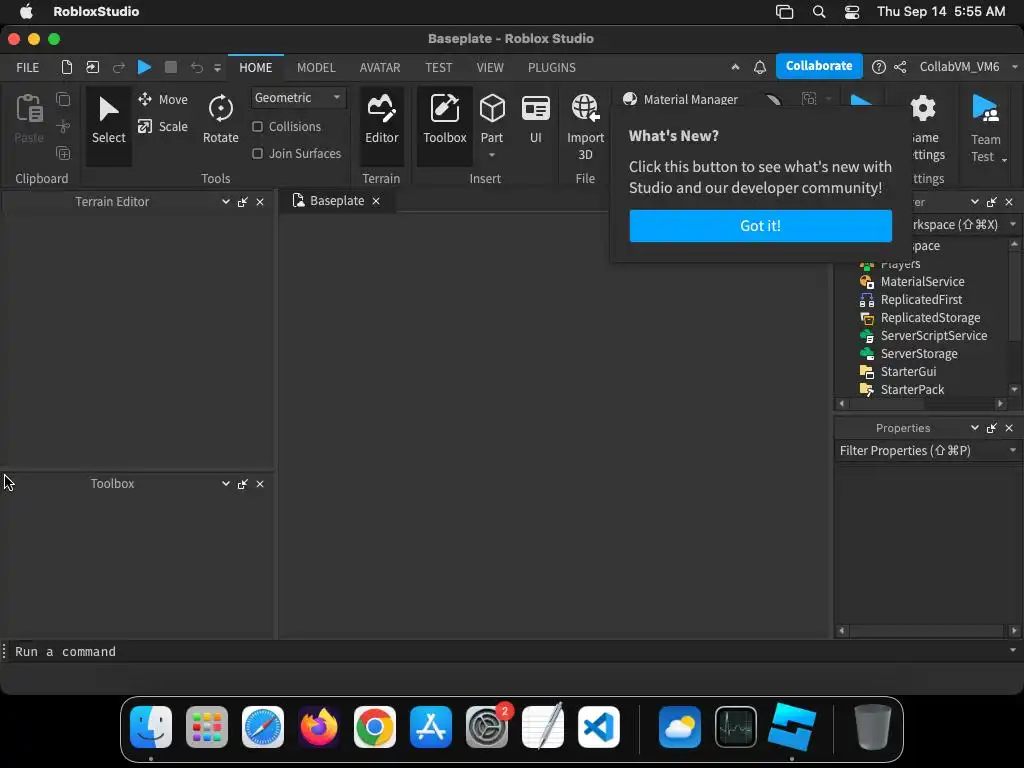Screen dimensions: 1024x768
Task: Insert a Part
Action: 492,119
